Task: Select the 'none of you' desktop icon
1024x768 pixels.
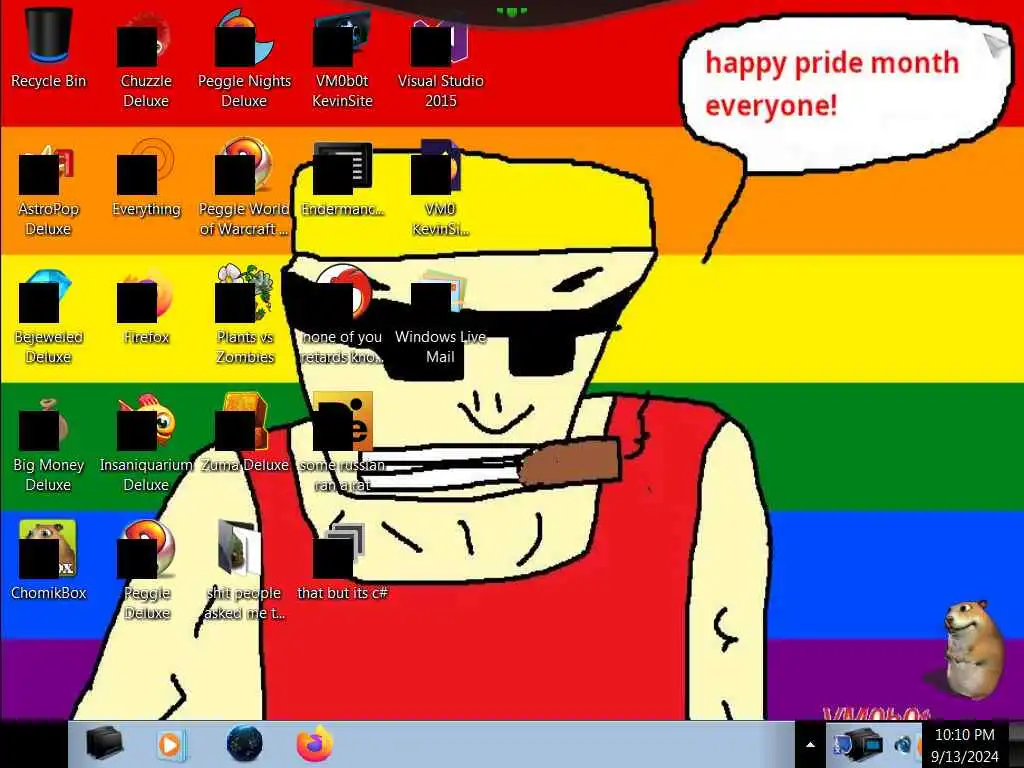Action: tap(342, 315)
